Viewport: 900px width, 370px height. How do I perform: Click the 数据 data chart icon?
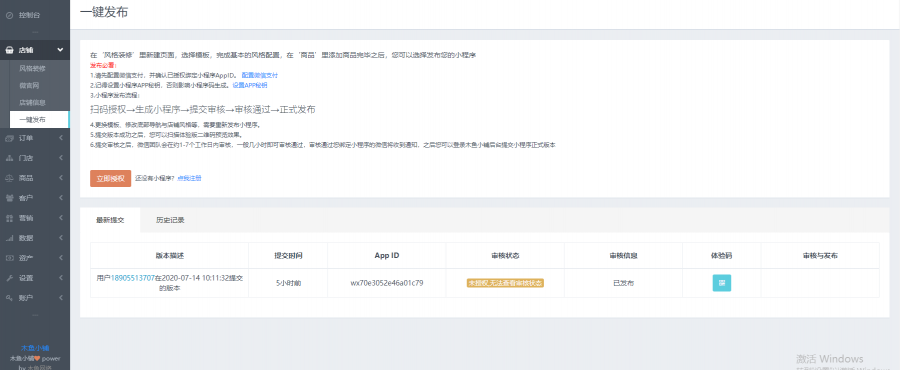9,238
